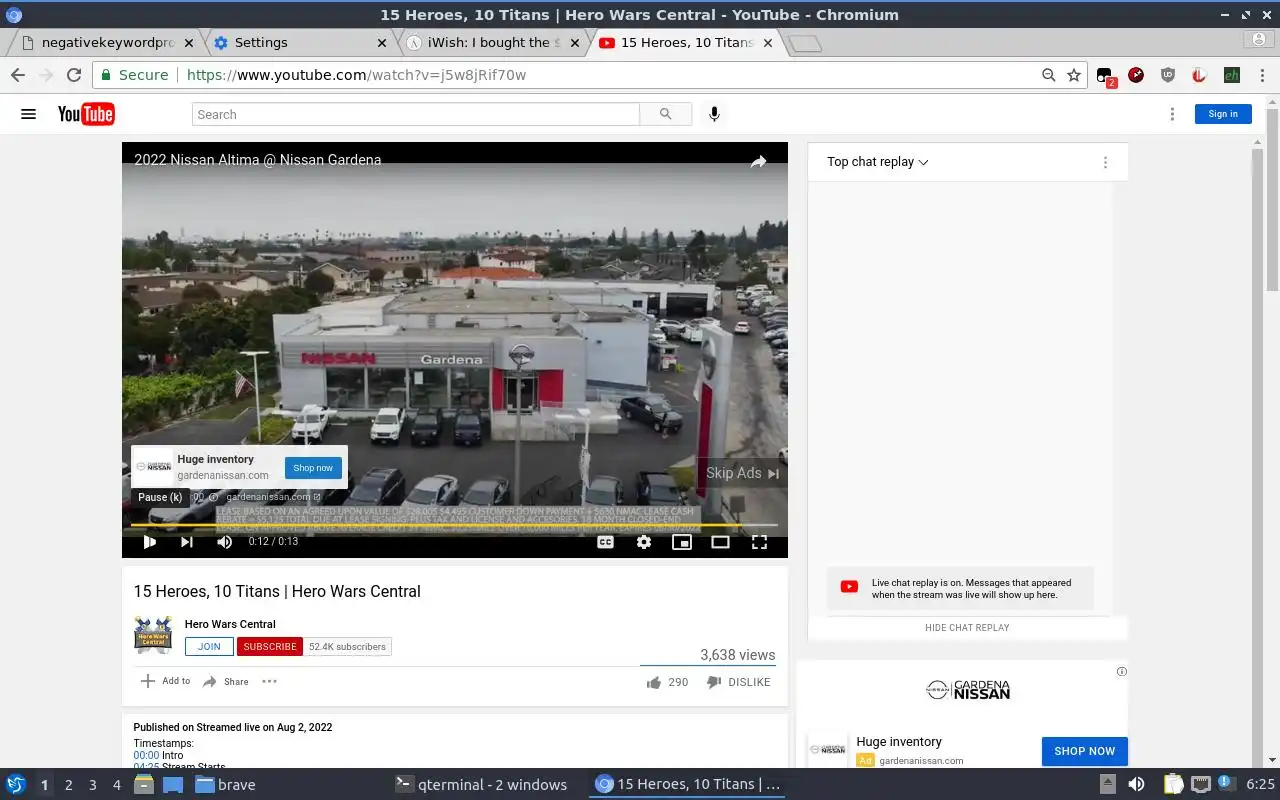Open zoom magnifier icon in address bar
This screenshot has width=1280, height=800.
(x=1048, y=75)
